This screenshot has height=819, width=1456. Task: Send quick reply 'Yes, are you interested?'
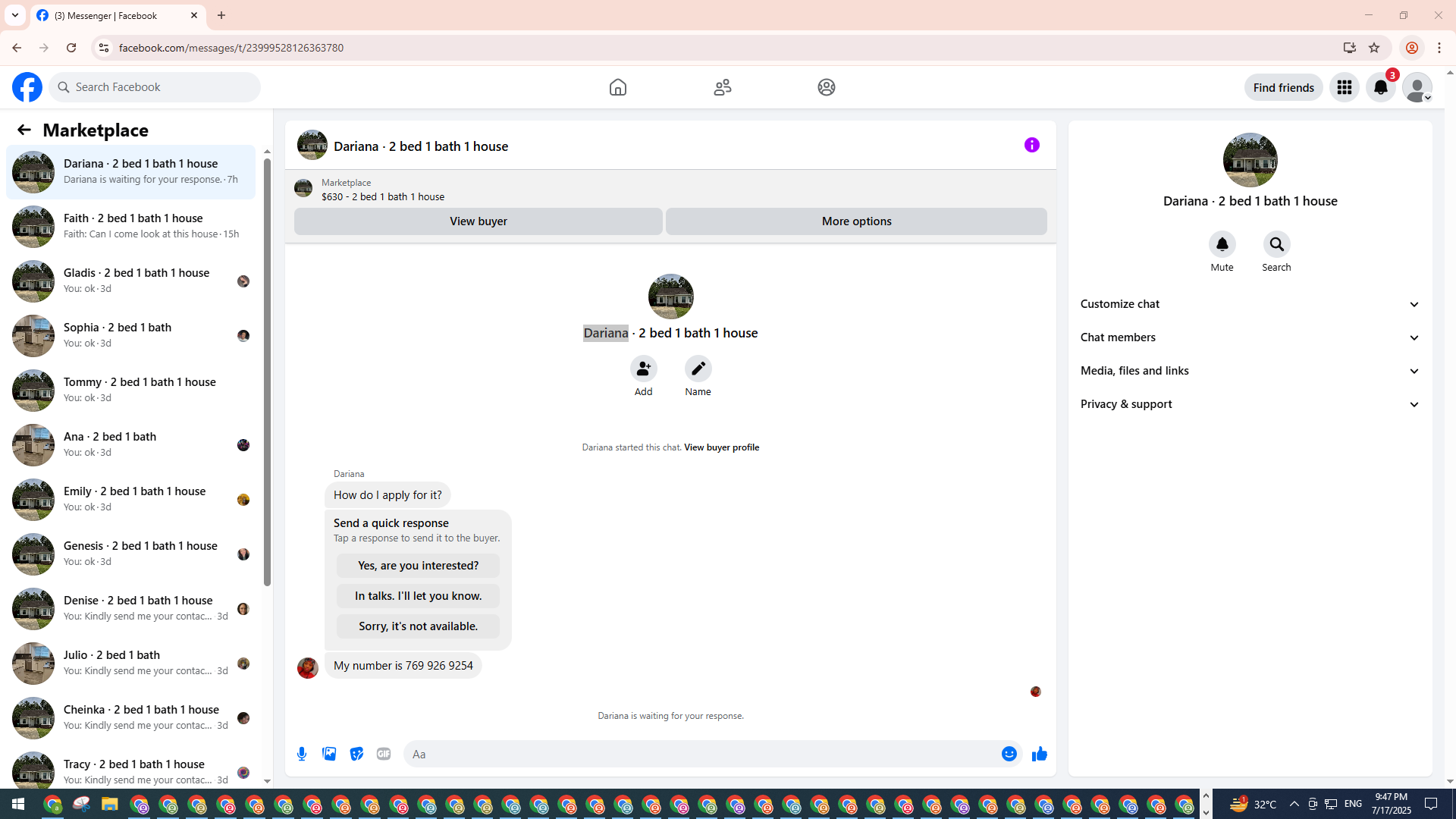click(419, 566)
